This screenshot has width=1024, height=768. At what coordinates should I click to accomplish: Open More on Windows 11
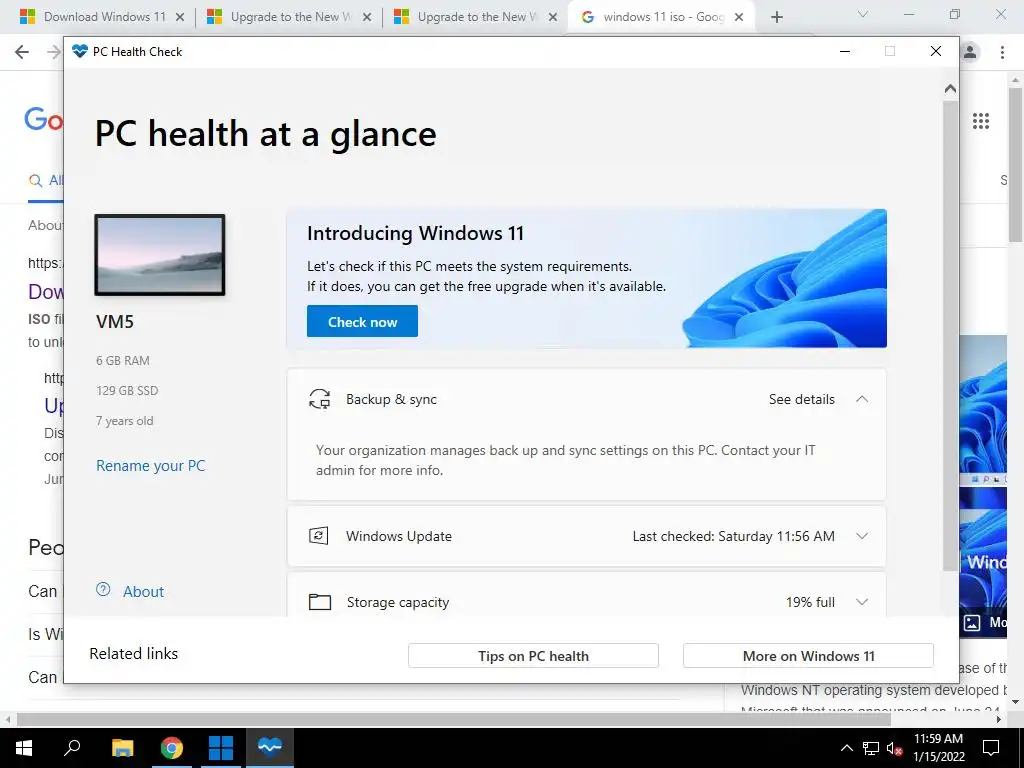point(808,656)
